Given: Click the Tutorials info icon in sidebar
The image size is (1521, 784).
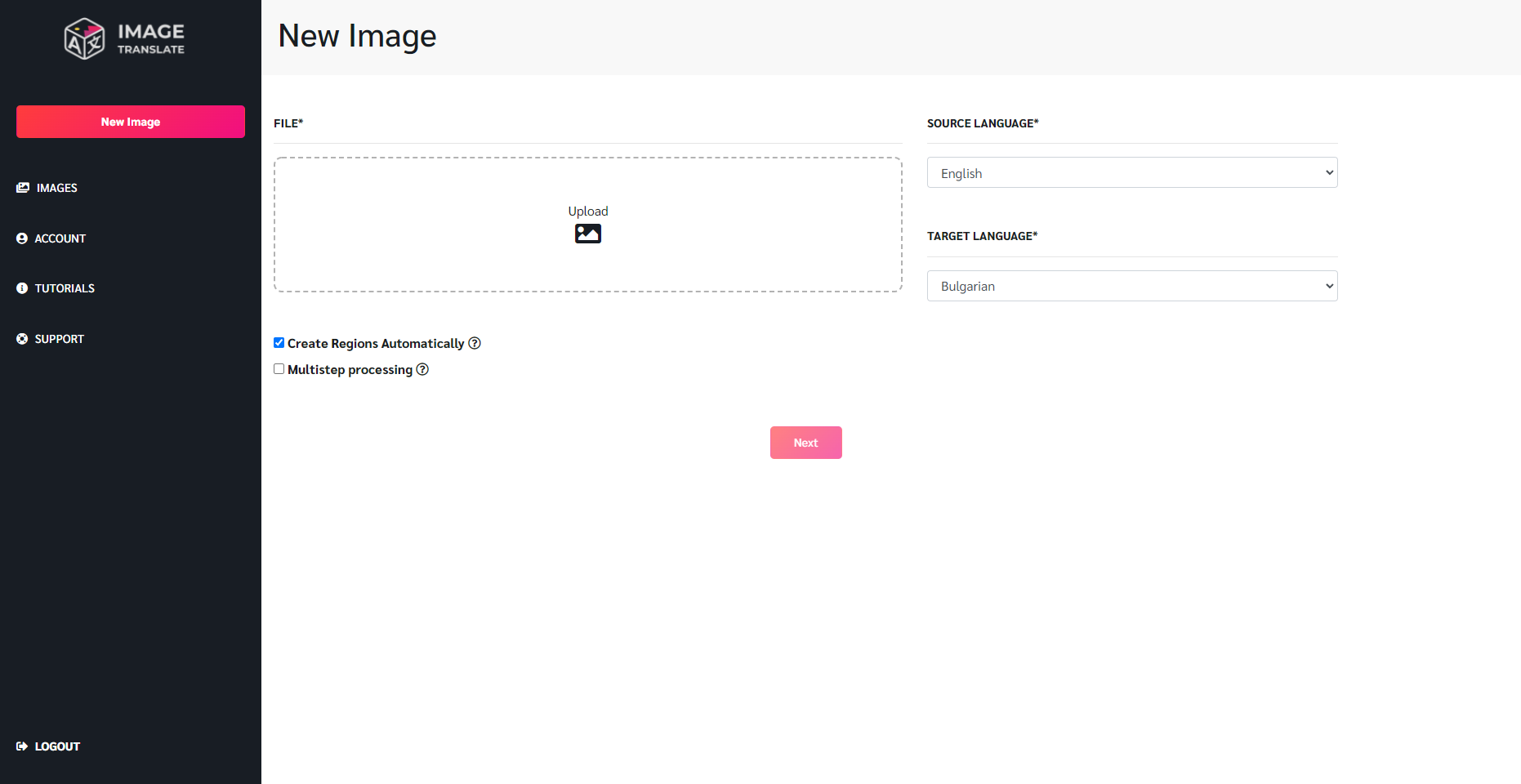Looking at the screenshot, I should (22, 288).
